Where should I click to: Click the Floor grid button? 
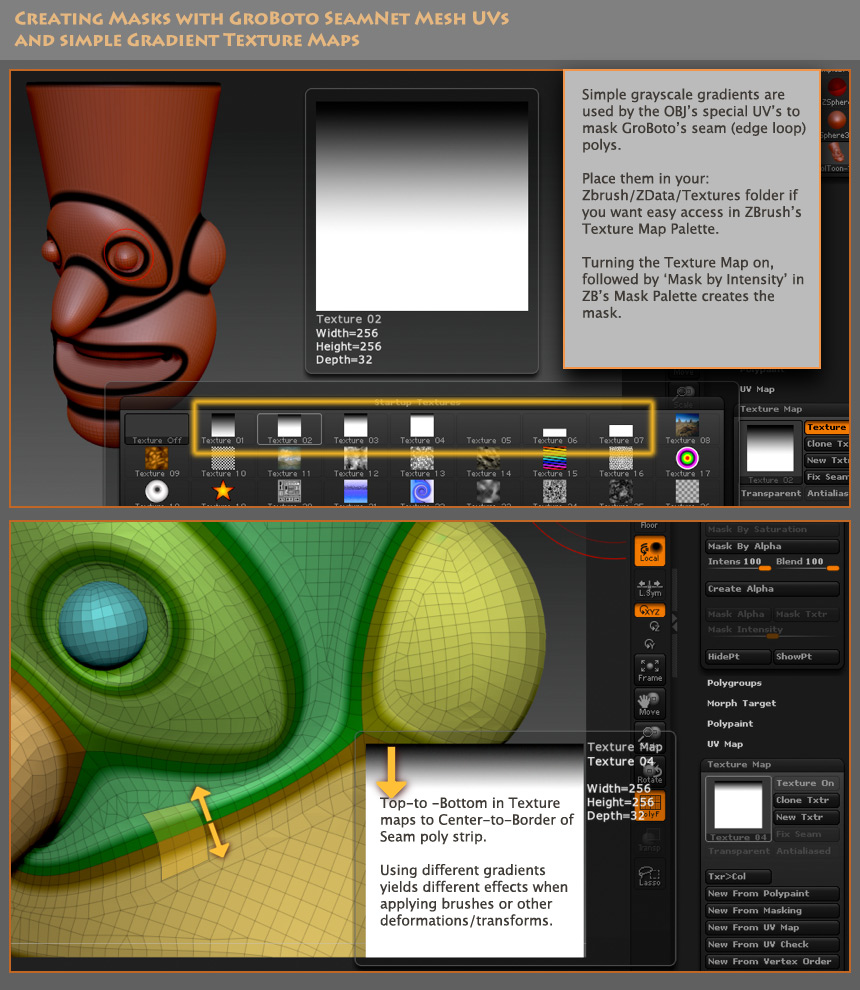click(649, 525)
